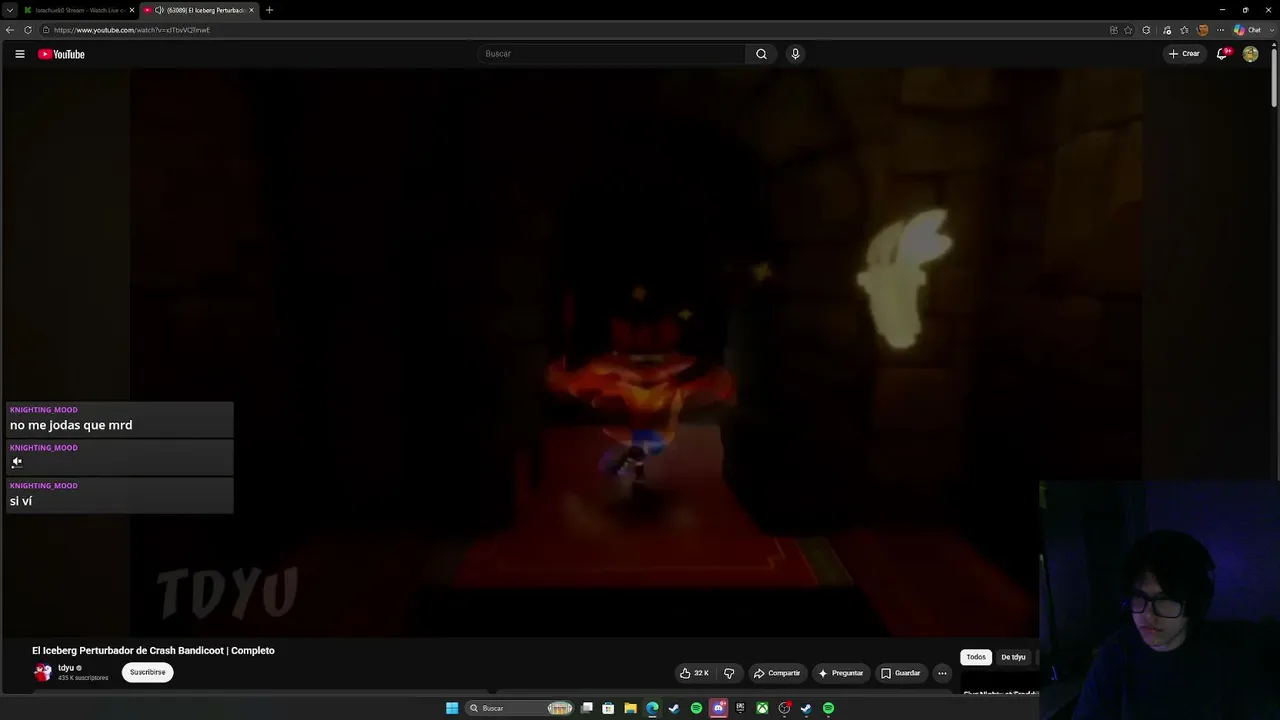This screenshot has height=720, width=1280.
Task: Open a new browser tab
Action: point(269,10)
